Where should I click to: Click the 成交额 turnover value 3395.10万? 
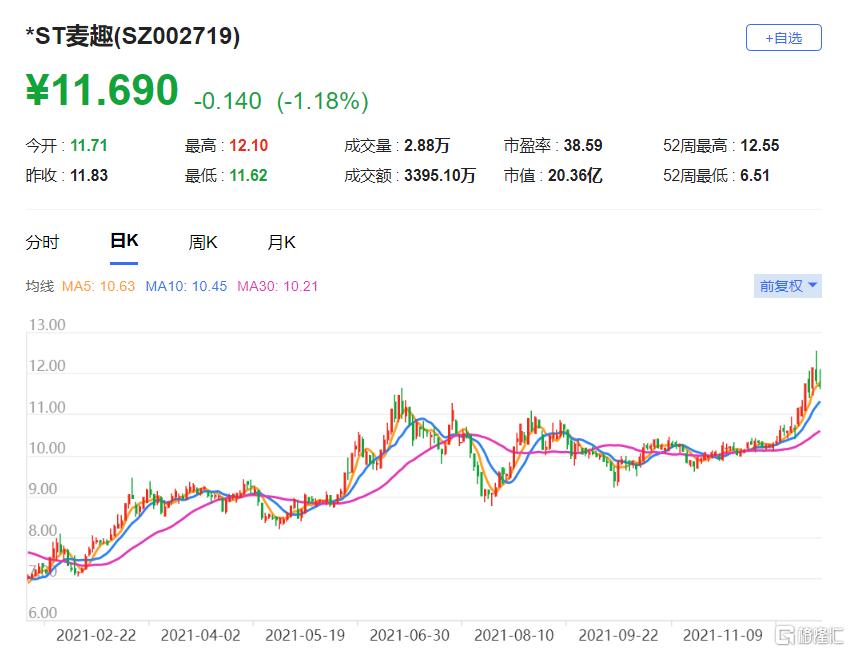440,176
